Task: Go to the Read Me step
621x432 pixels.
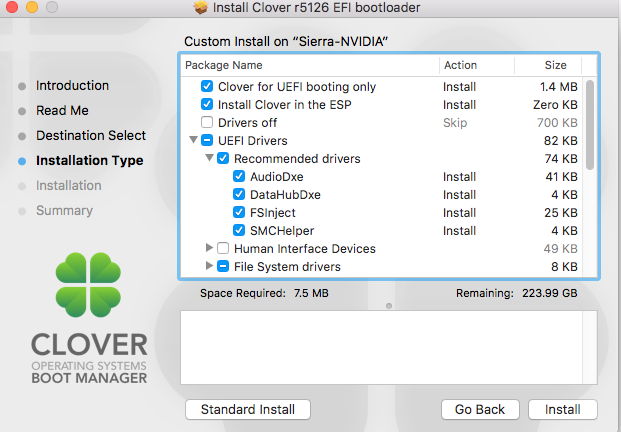Action: 62,110
